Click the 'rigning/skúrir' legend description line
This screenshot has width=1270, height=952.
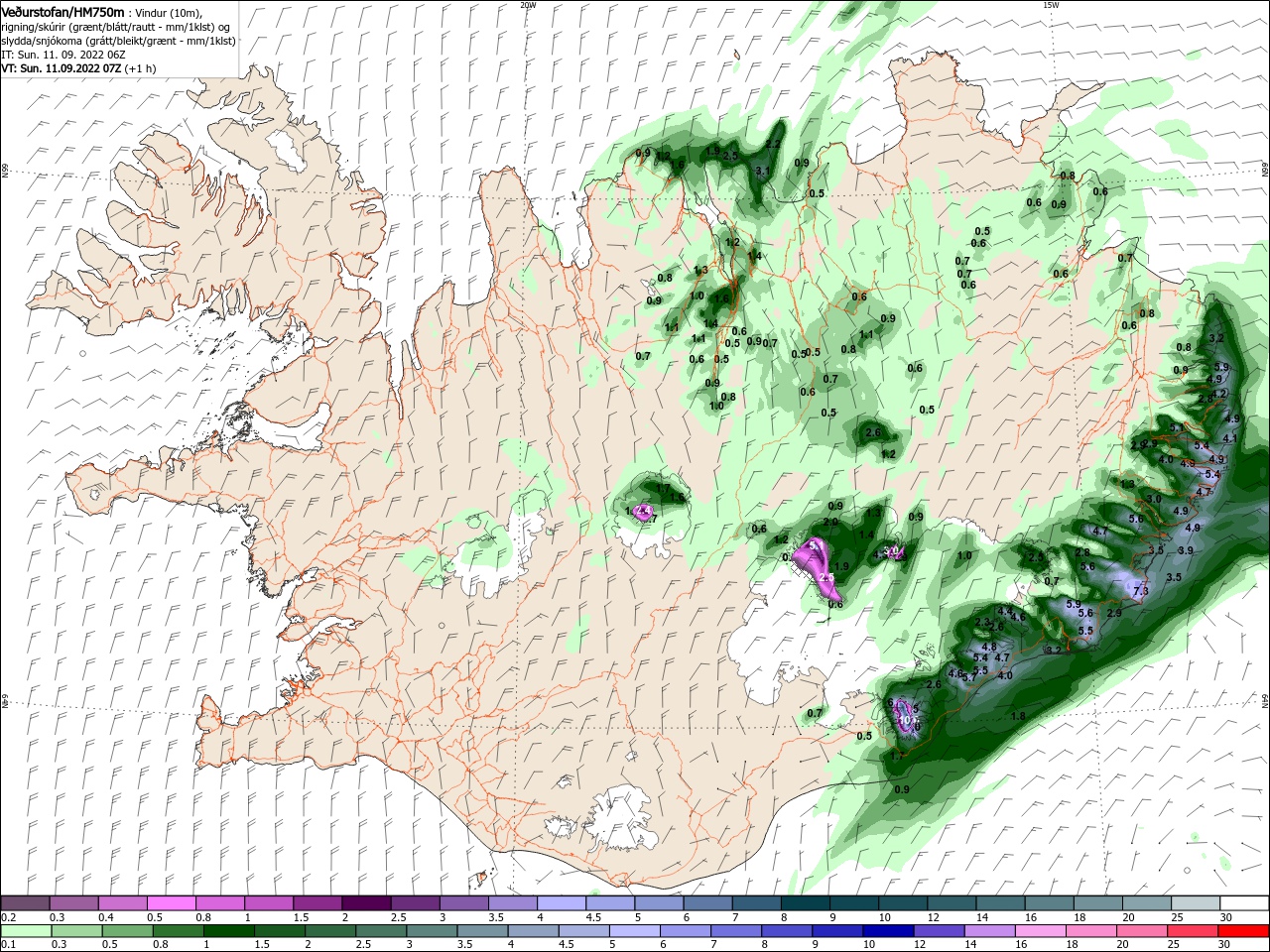pos(115,27)
